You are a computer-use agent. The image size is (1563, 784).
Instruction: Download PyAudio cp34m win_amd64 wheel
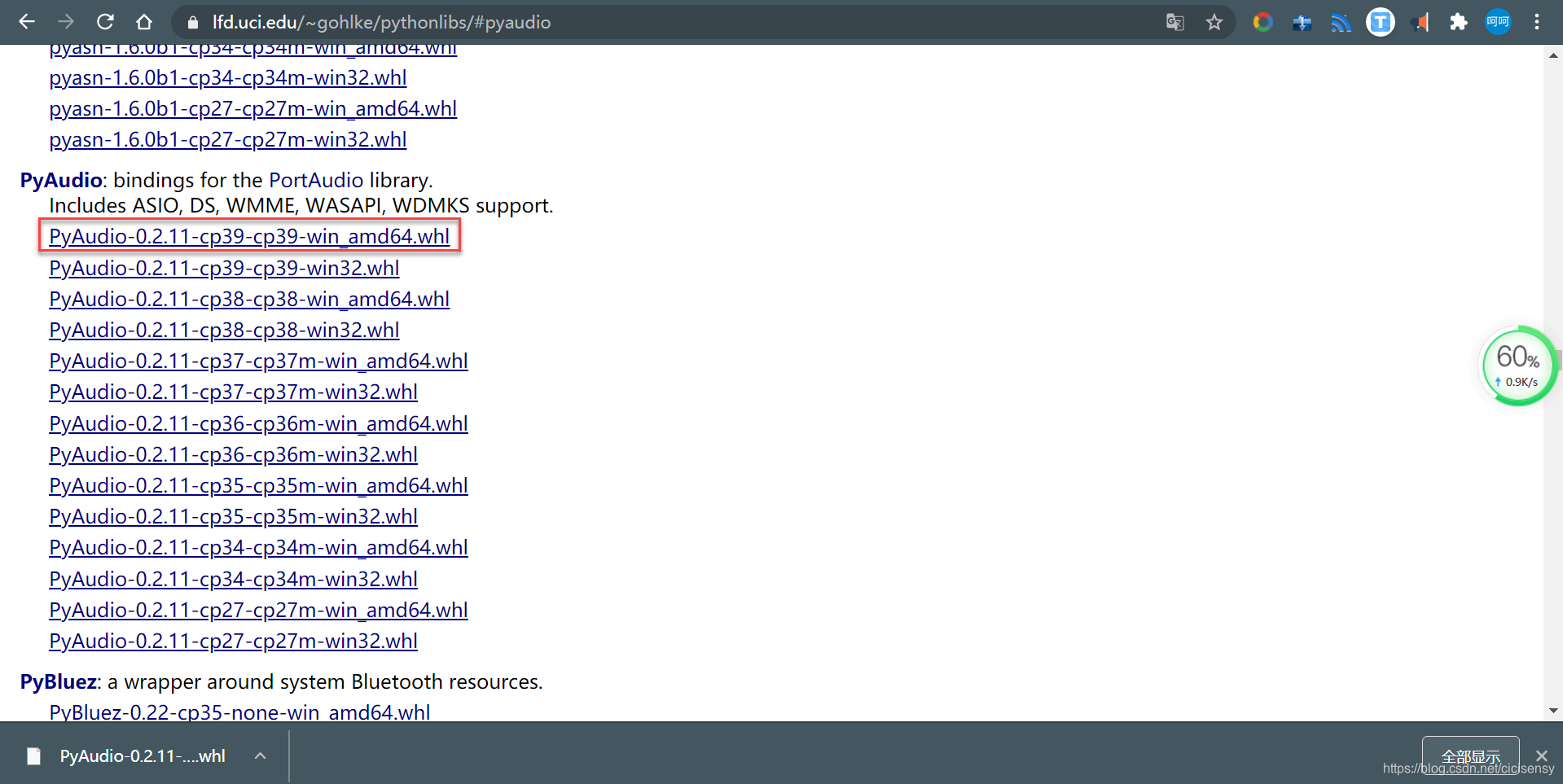[x=258, y=547]
